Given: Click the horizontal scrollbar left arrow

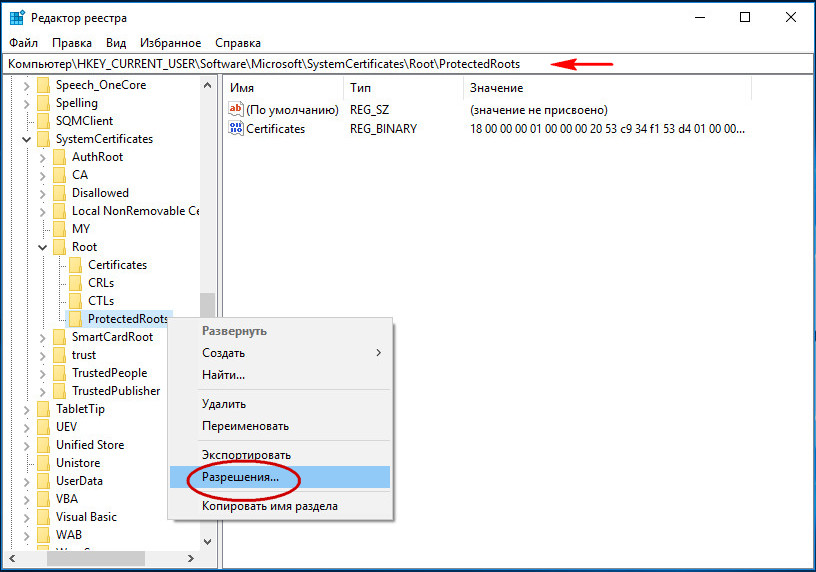Looking at the screenshot, I should pyautogui.click(x=12, y=558).
